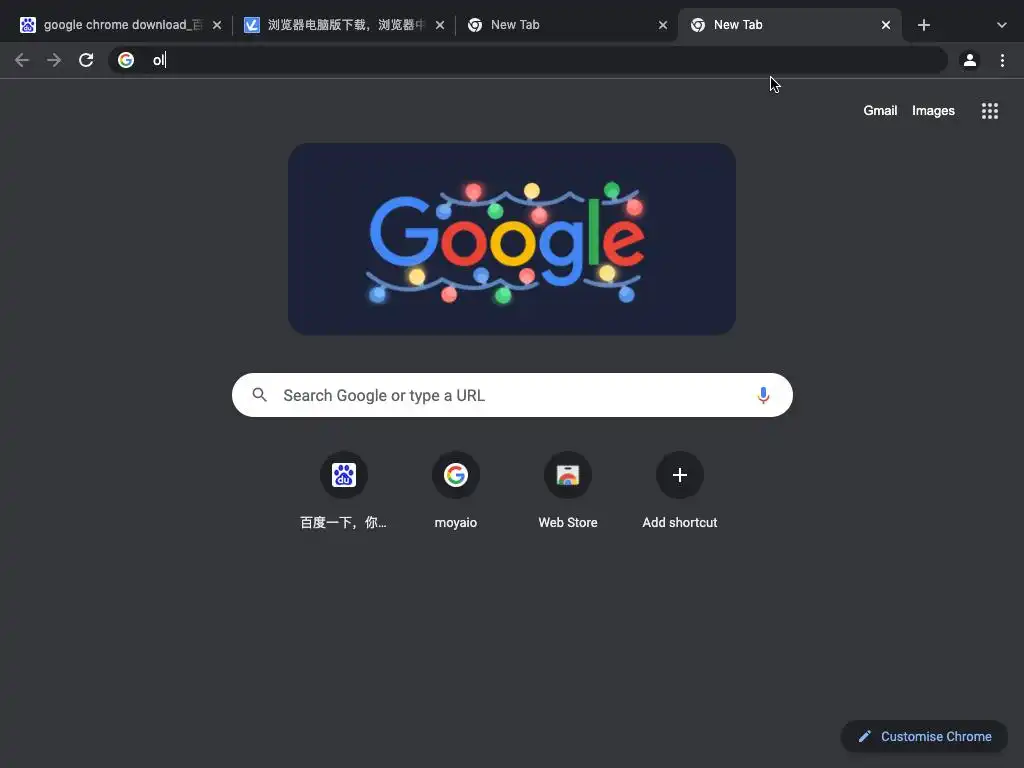This screenshot has width=1024, height=768.
Task: Focus the Search Google or type a URL box
Action: click(513, 395)
